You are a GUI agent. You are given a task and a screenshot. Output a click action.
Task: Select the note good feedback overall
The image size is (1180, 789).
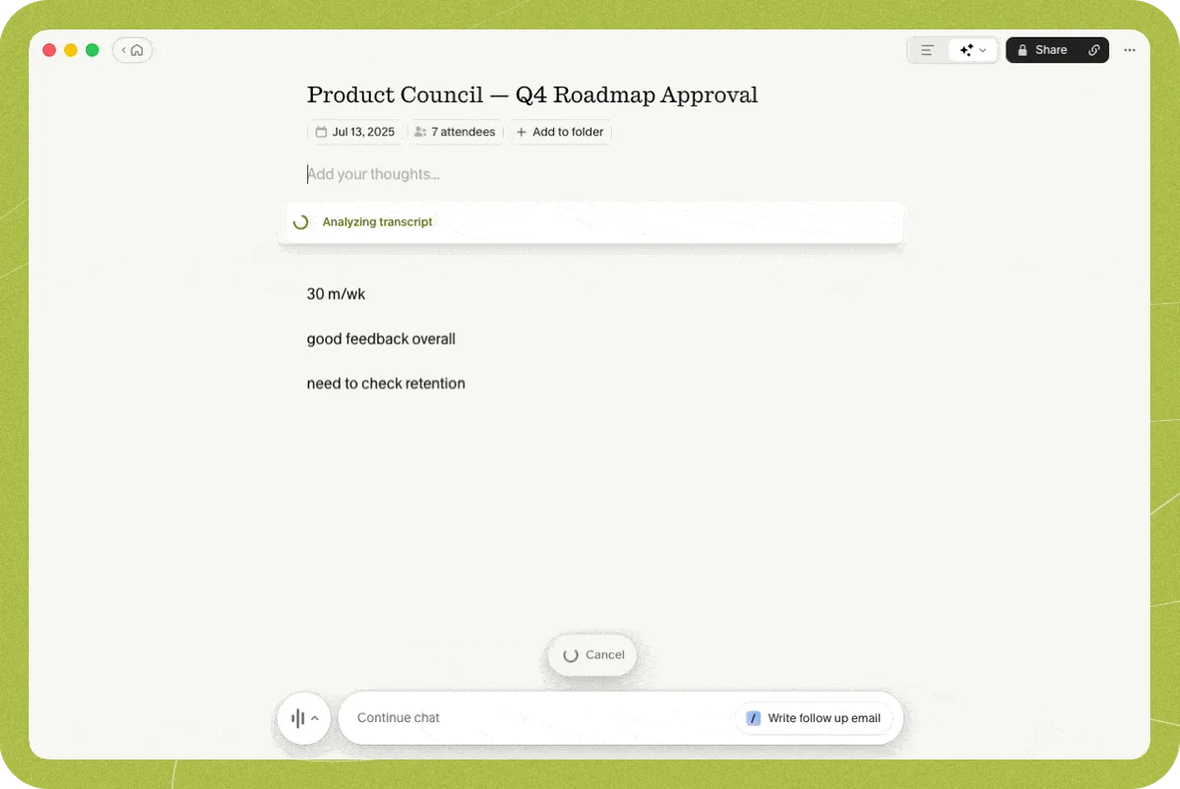[381, 340]
